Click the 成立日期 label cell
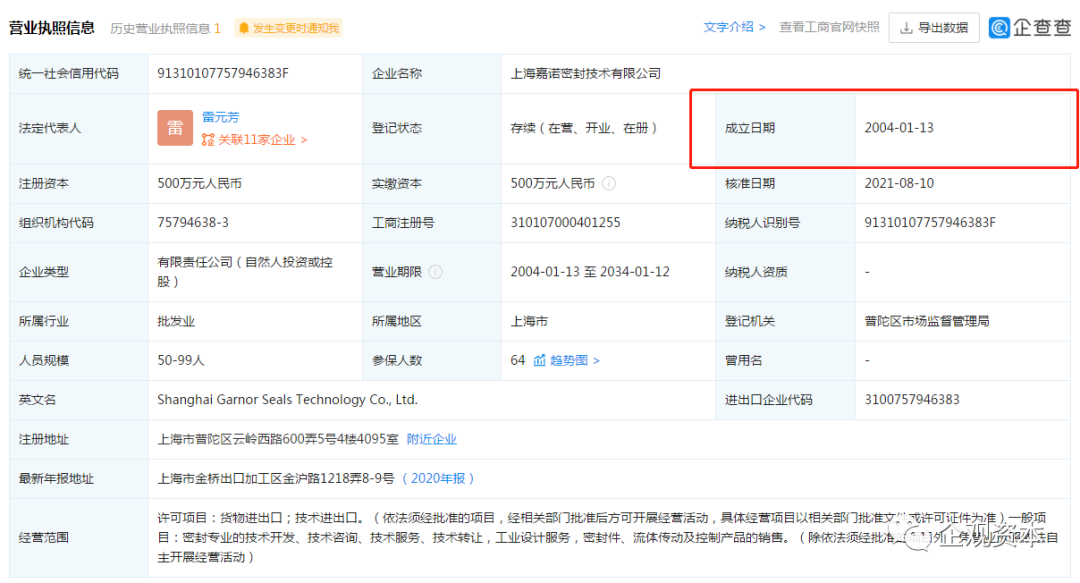This screenshot has width=1080, height=583. [785, 128]
